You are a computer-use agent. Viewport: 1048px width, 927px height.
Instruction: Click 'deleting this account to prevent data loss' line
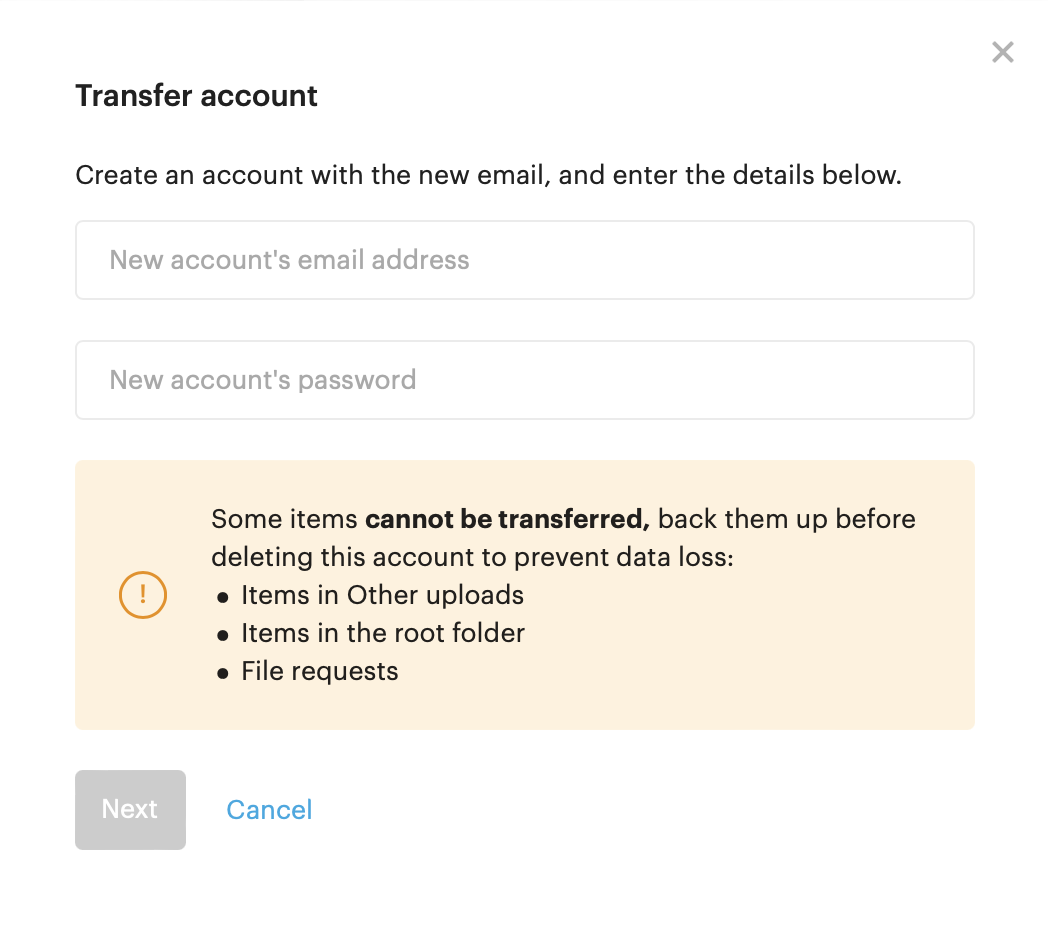tap(473, 557)
